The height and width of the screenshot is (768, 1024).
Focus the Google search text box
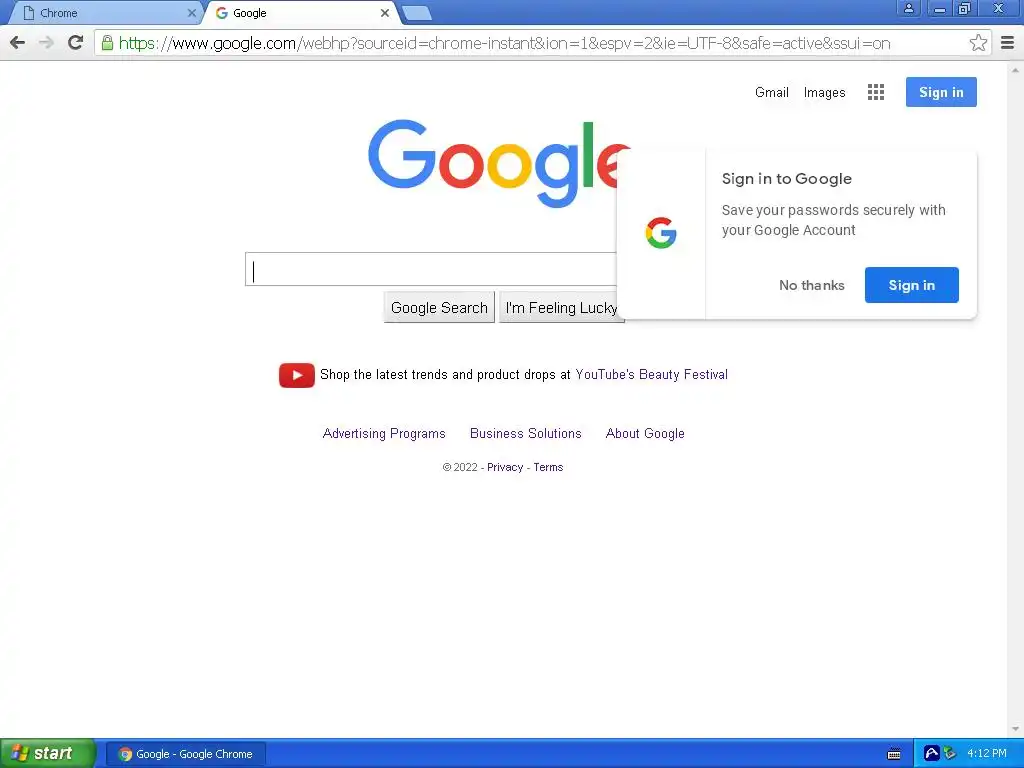click(x=431, y=269)
